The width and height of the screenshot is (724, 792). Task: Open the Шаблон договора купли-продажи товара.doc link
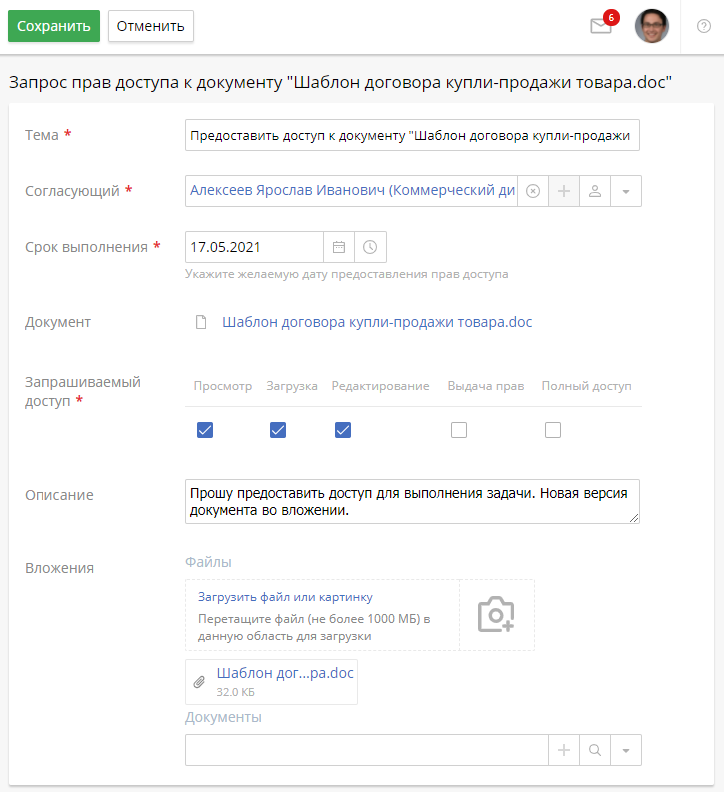click(377, 322)
